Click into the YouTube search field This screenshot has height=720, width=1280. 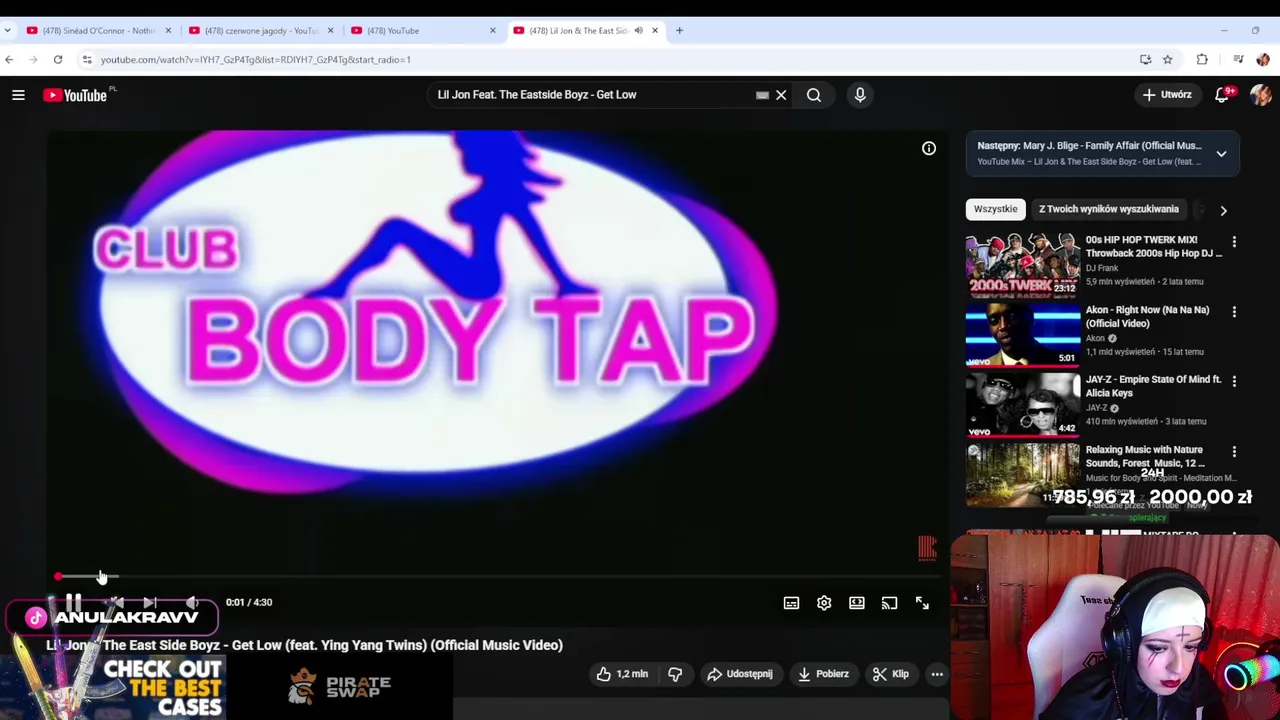pos(590,95)
